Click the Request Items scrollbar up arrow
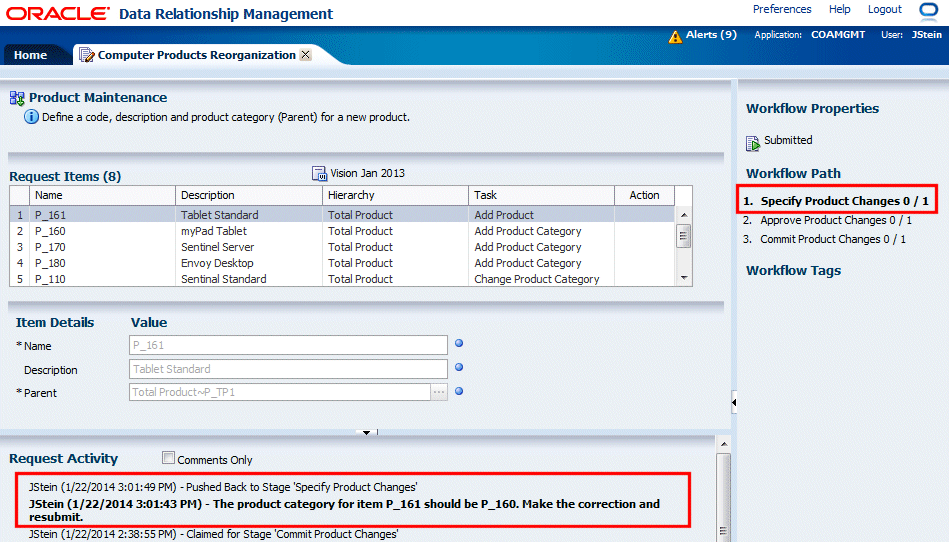Viewport: 949px width, 542px height. [x=684, y=215]
